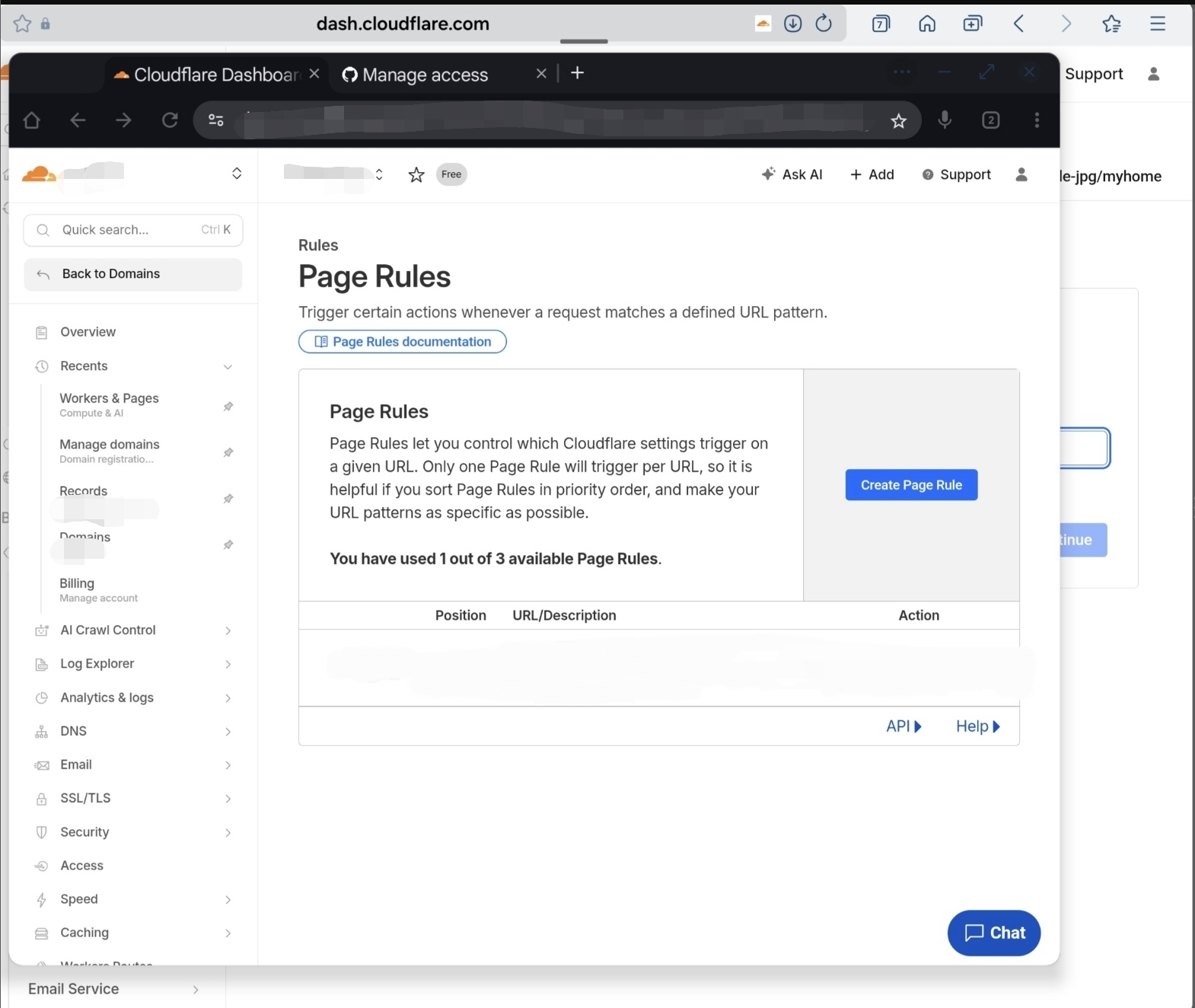Screen dimensions: 1195x1008
Task: Go to home using inner browser home icon
Action: point(31,120)
